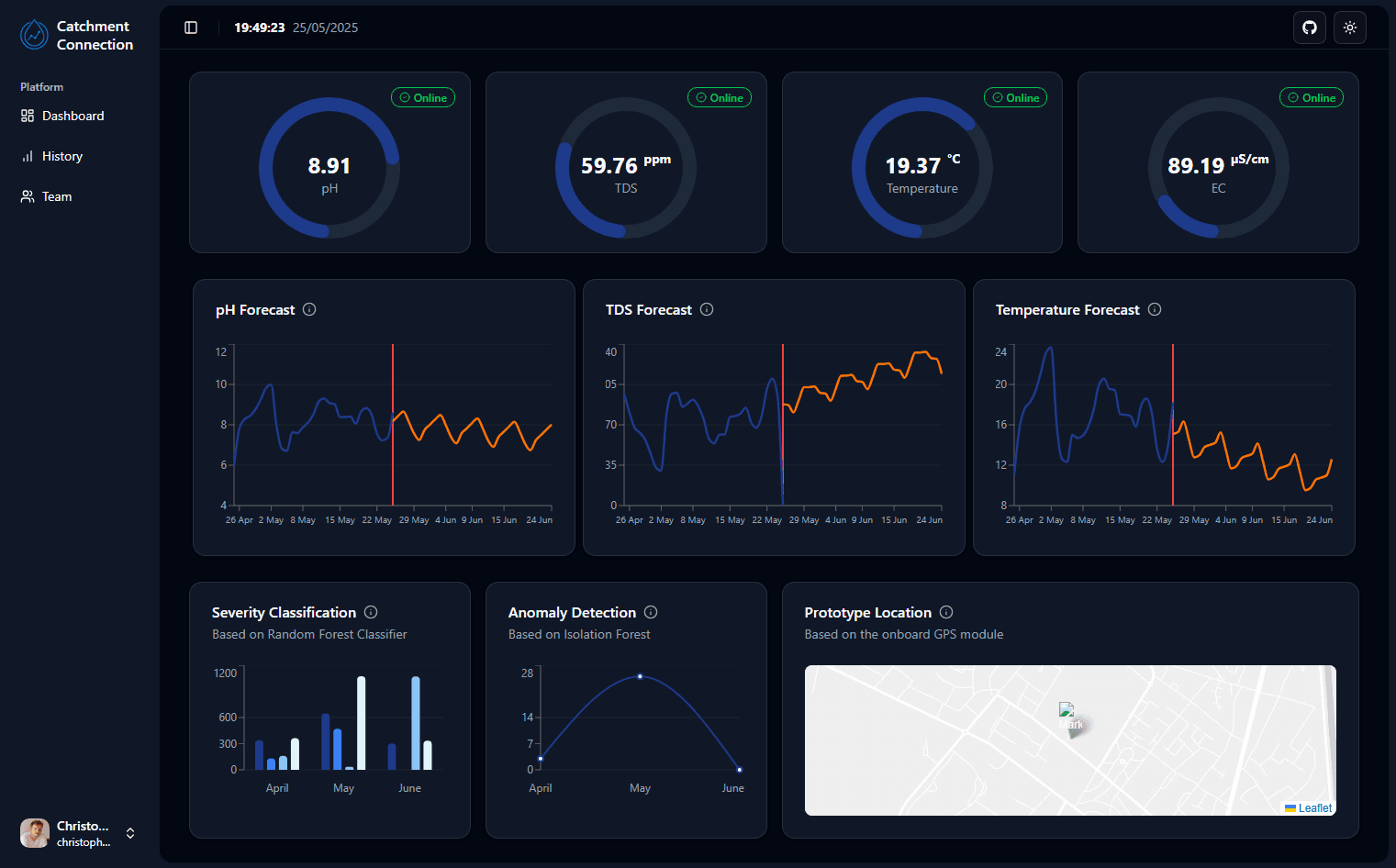The width and height of the screenshot is (1396, 868).
Task: Show info for pH Forecast
Action: click(x=309, y=309)
